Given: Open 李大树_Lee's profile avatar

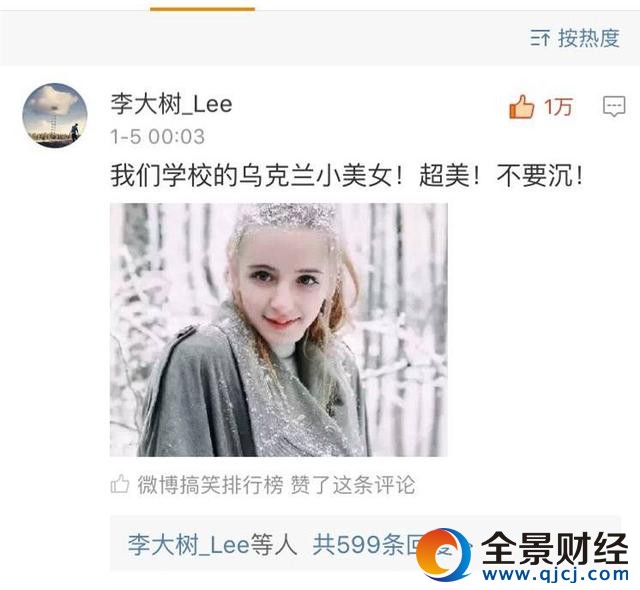Looking at the screenshot, I should coord(55,115).
